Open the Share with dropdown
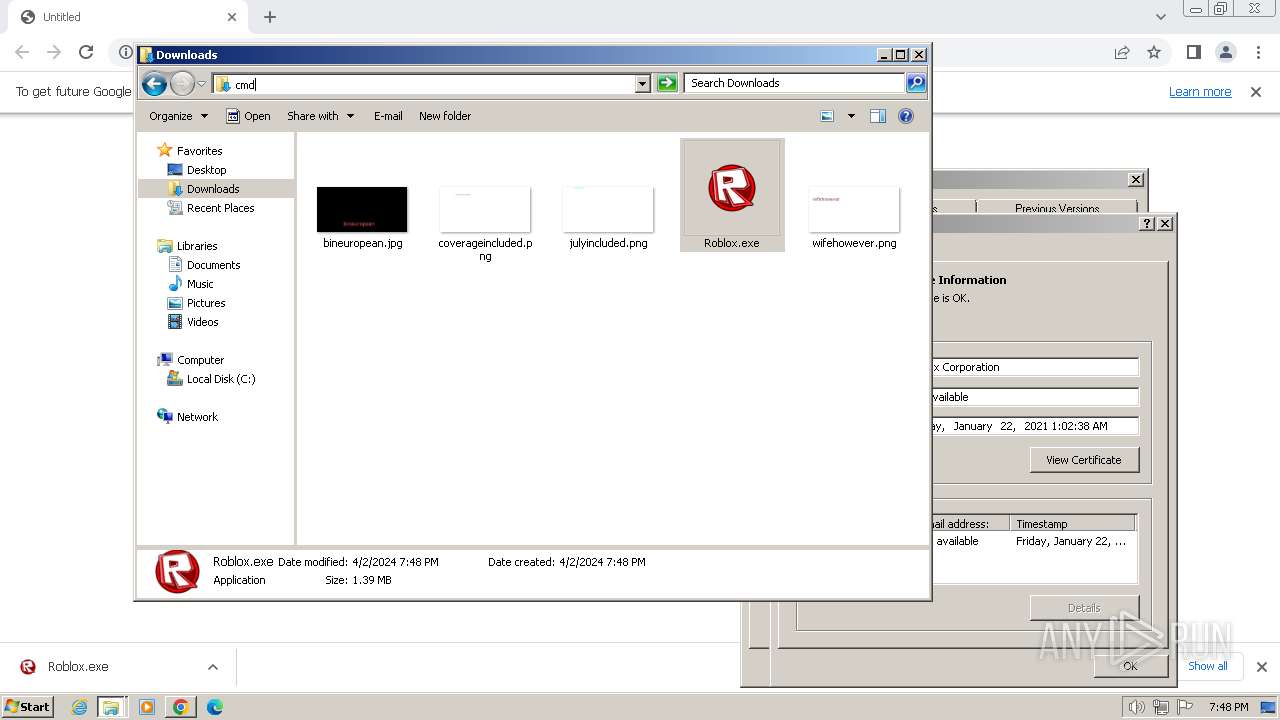 pyautogui.click(x=320, y=116)
